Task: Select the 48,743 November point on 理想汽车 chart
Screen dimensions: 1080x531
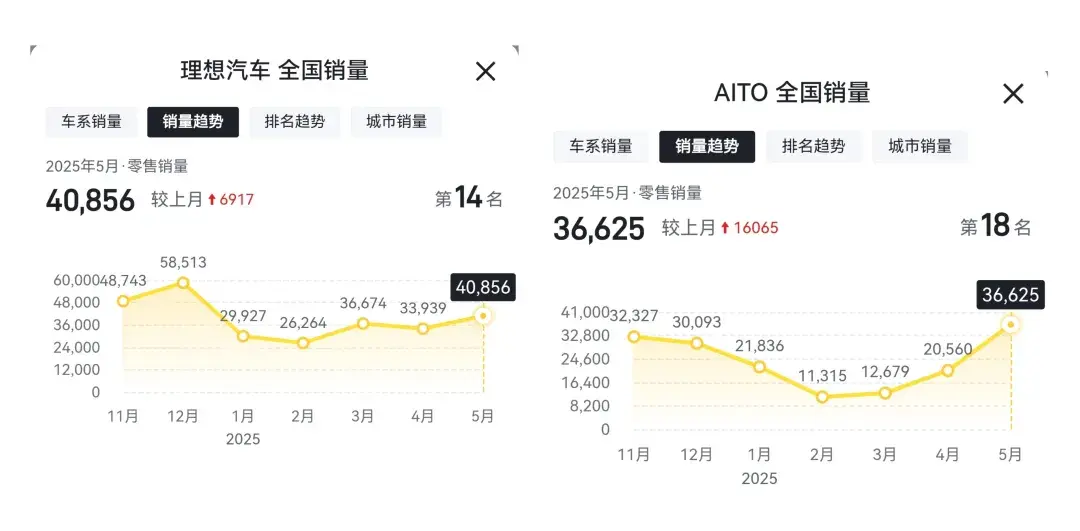Action: [123, 301]
